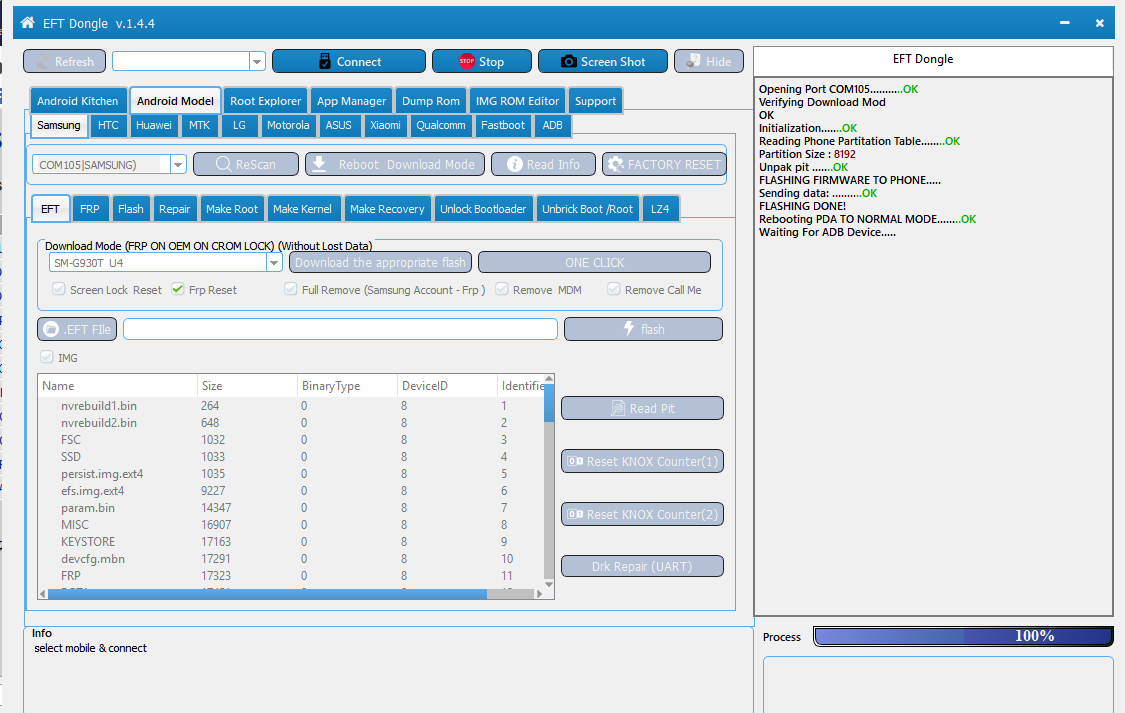The height and width of the screenshot is (713, 1125).
Task: Select the LG brand tab
Action: point(239,126)
